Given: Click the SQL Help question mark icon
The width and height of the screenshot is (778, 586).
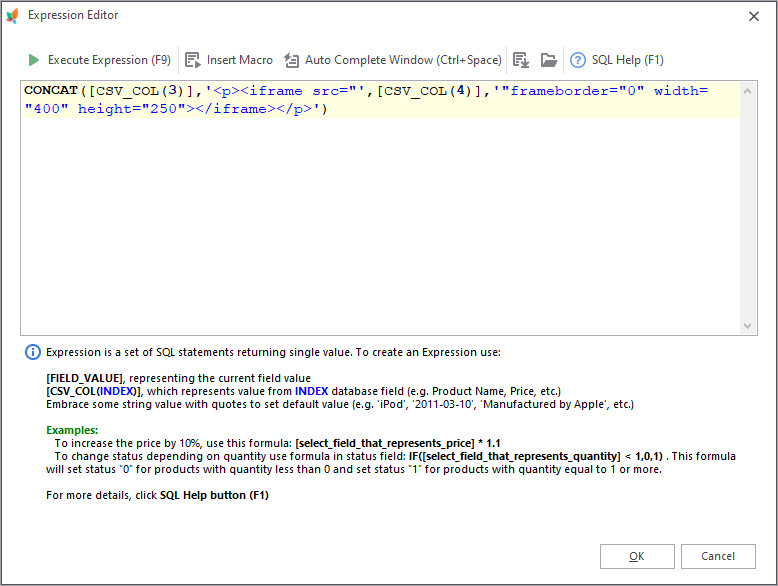Looking at the screenshot, I should tap(578, 60).
